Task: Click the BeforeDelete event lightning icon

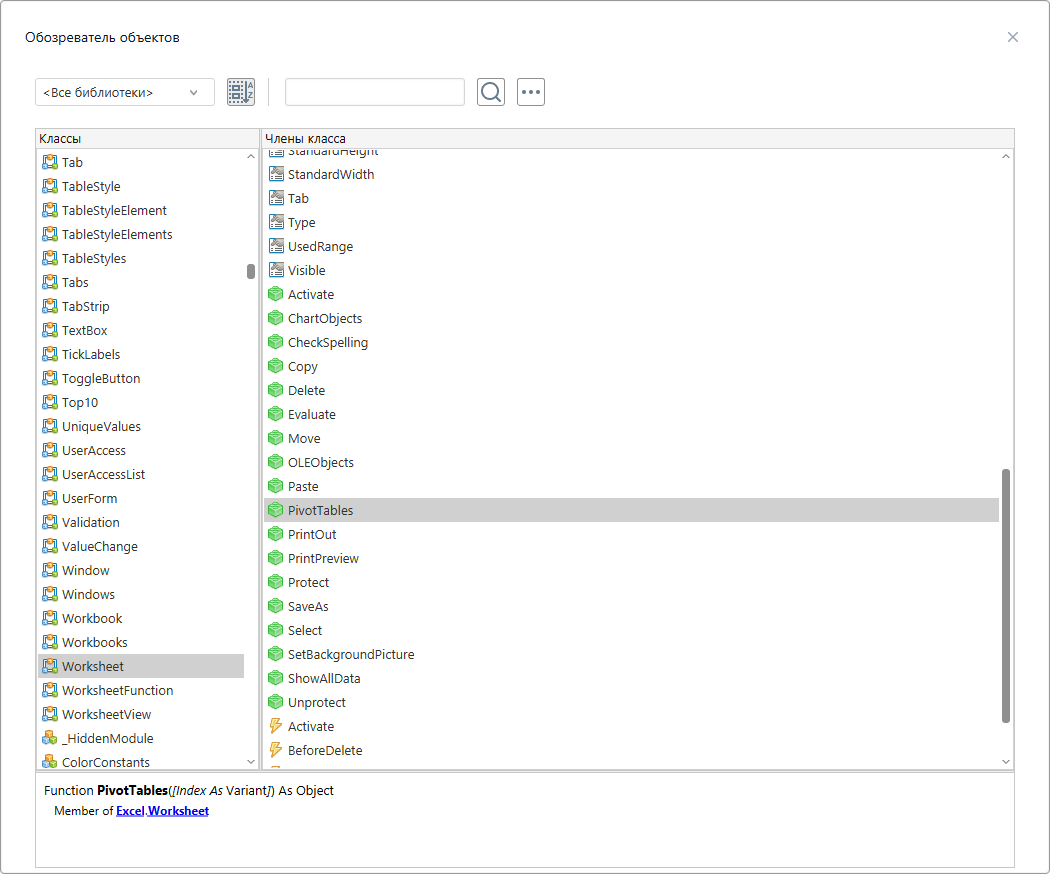Action: click(x=276, y=750)
